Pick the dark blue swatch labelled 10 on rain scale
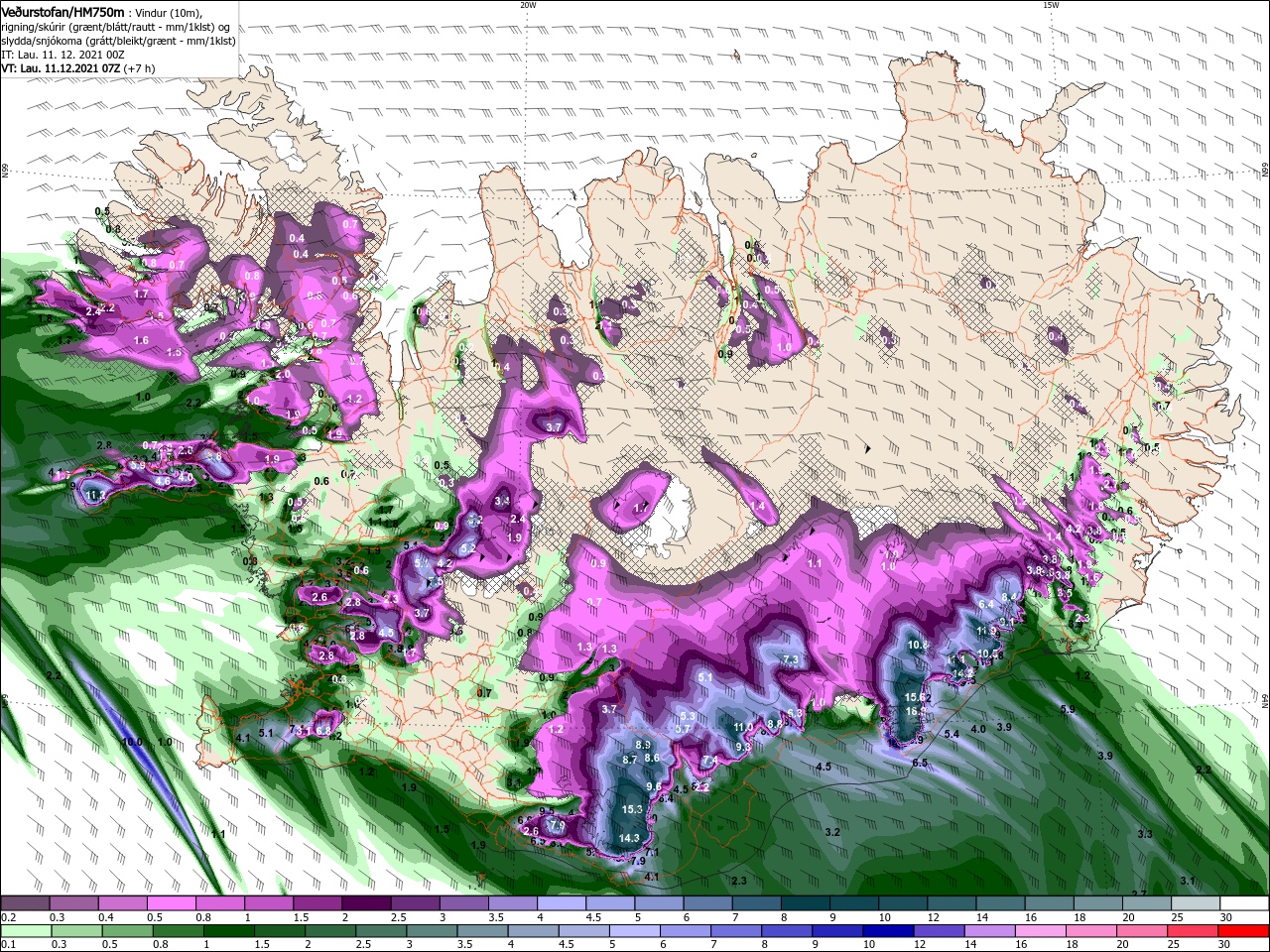The width and height of the screenshot is (1270, 952). pyautogui.click(x=889, y=931)
